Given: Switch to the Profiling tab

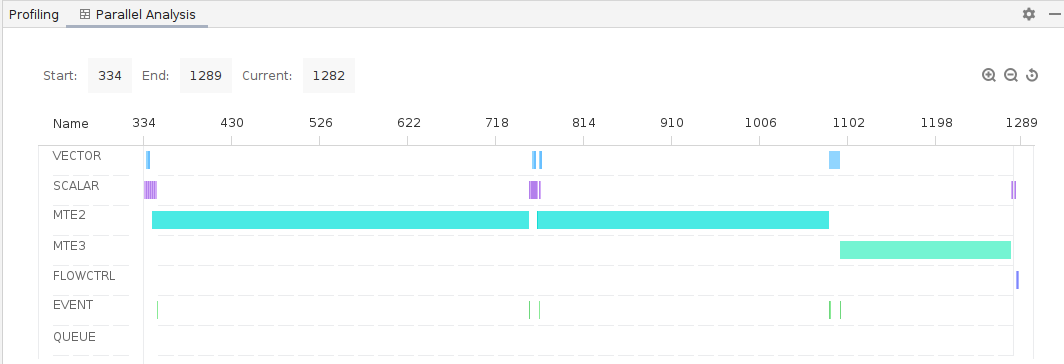Looking at the screenshot, I should 34,14.
